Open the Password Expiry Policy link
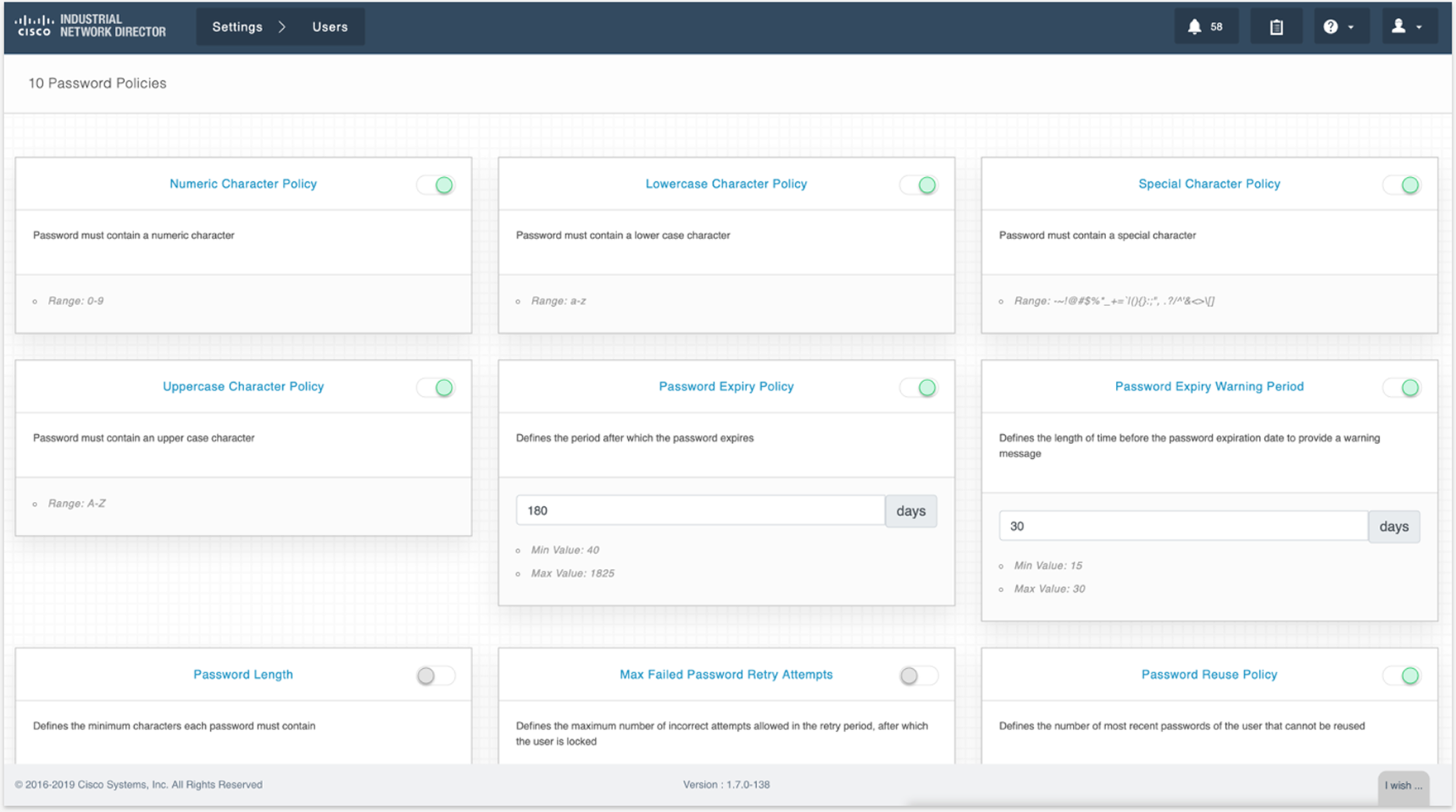Screen dimensions: 1456x812 tap(726, 386)
